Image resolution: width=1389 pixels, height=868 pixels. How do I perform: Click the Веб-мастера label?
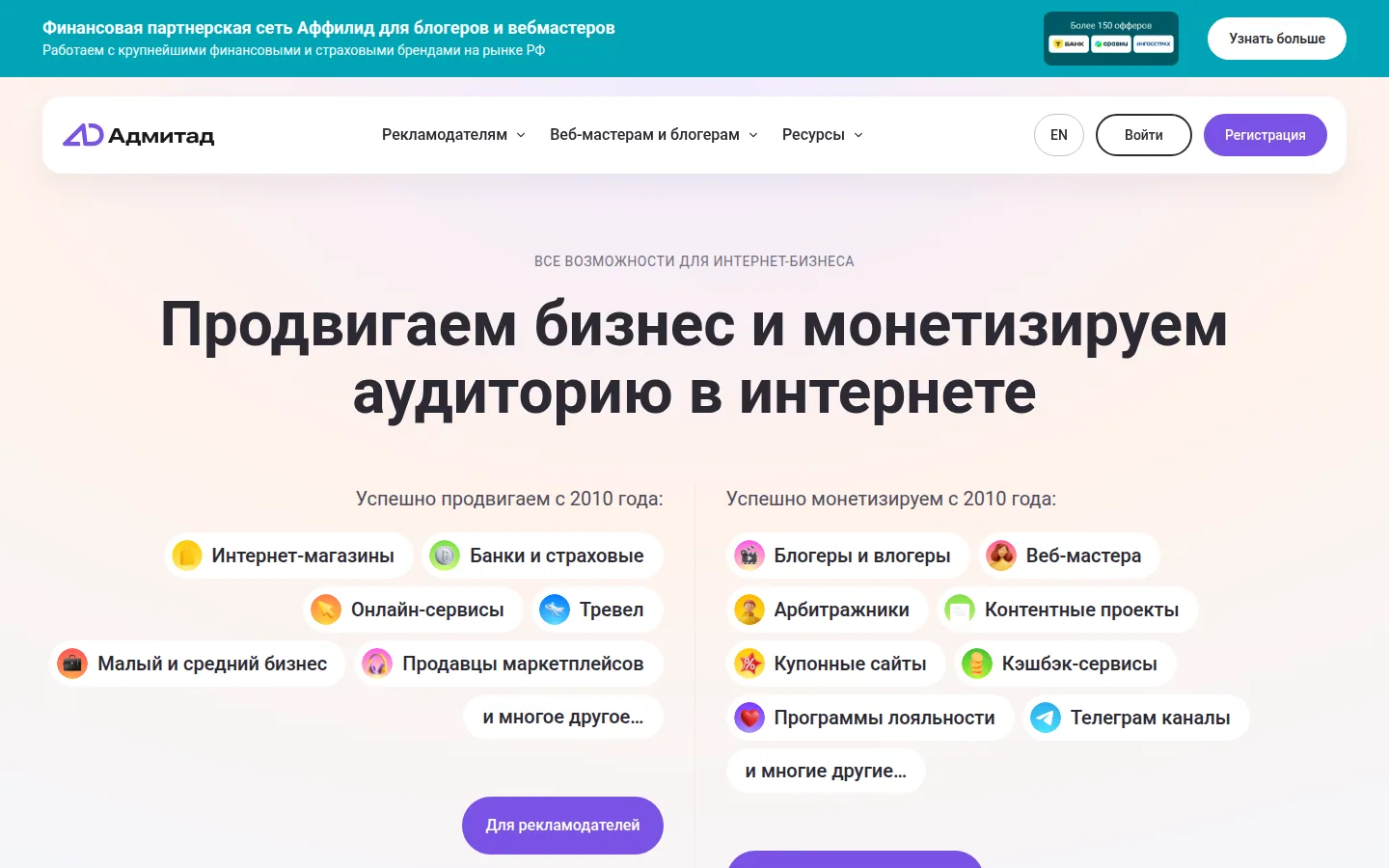pyautogui.click(x=1083, y=556)
